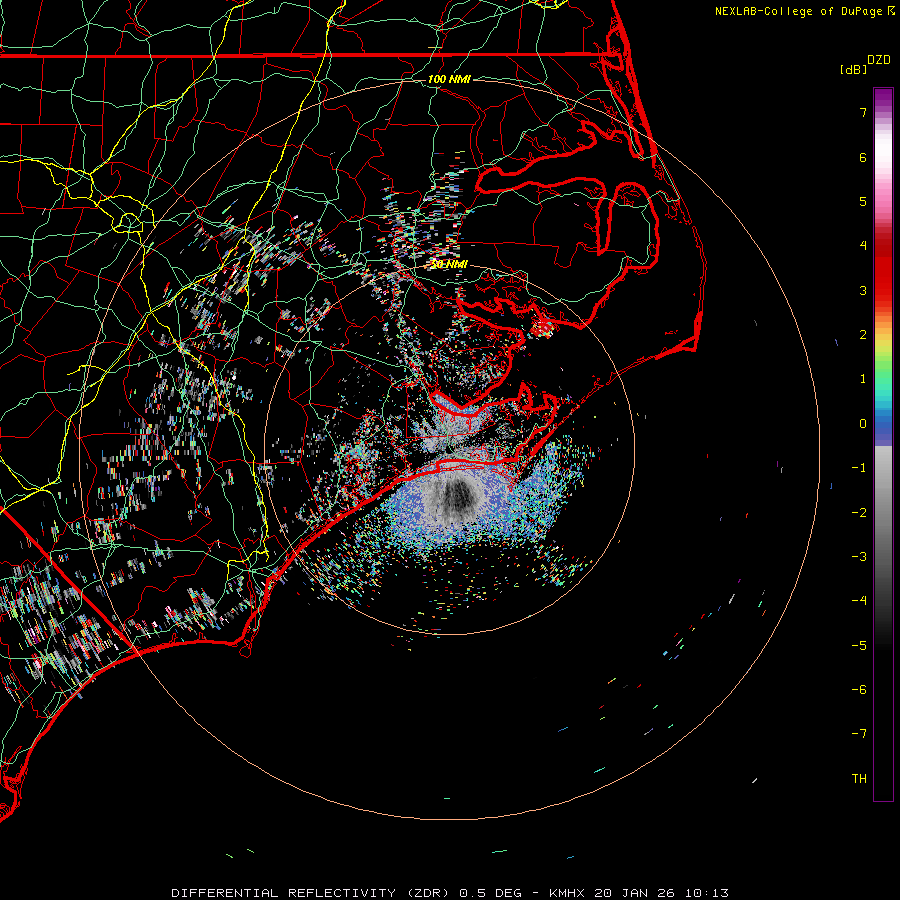900x900 pixels.
Task: Click the legend value 3
Action: (863, 290)
